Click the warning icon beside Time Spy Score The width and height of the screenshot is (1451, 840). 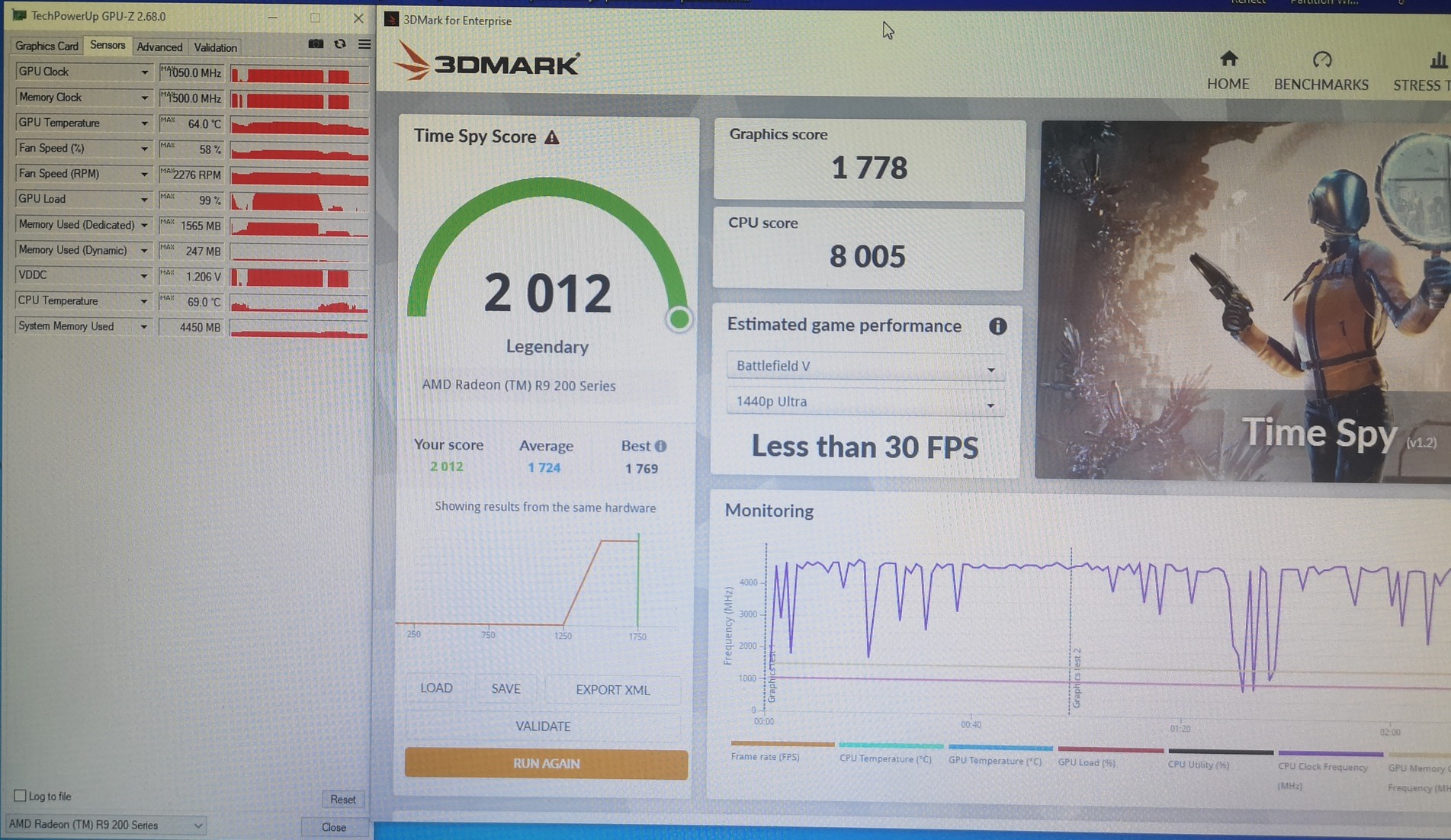pyautogui.click(x=552, y=137)
